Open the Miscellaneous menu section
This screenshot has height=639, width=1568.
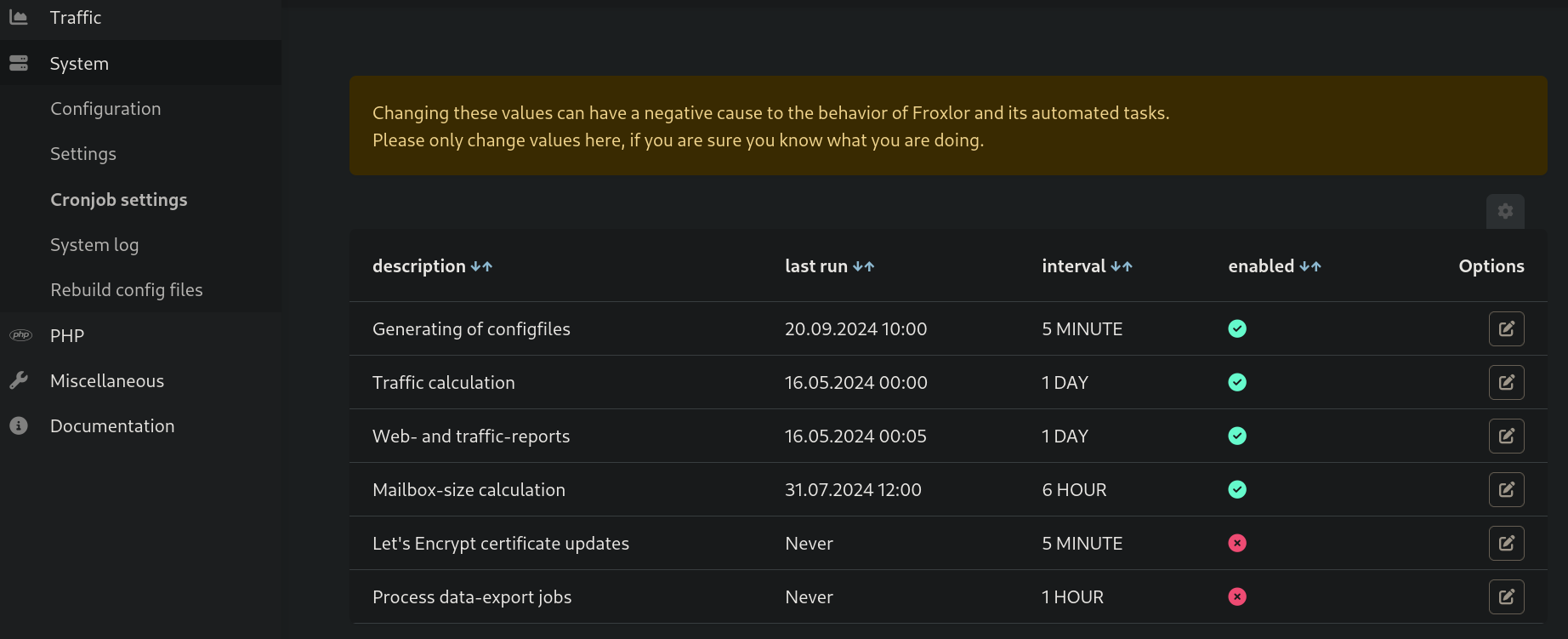tap(140, 380)
